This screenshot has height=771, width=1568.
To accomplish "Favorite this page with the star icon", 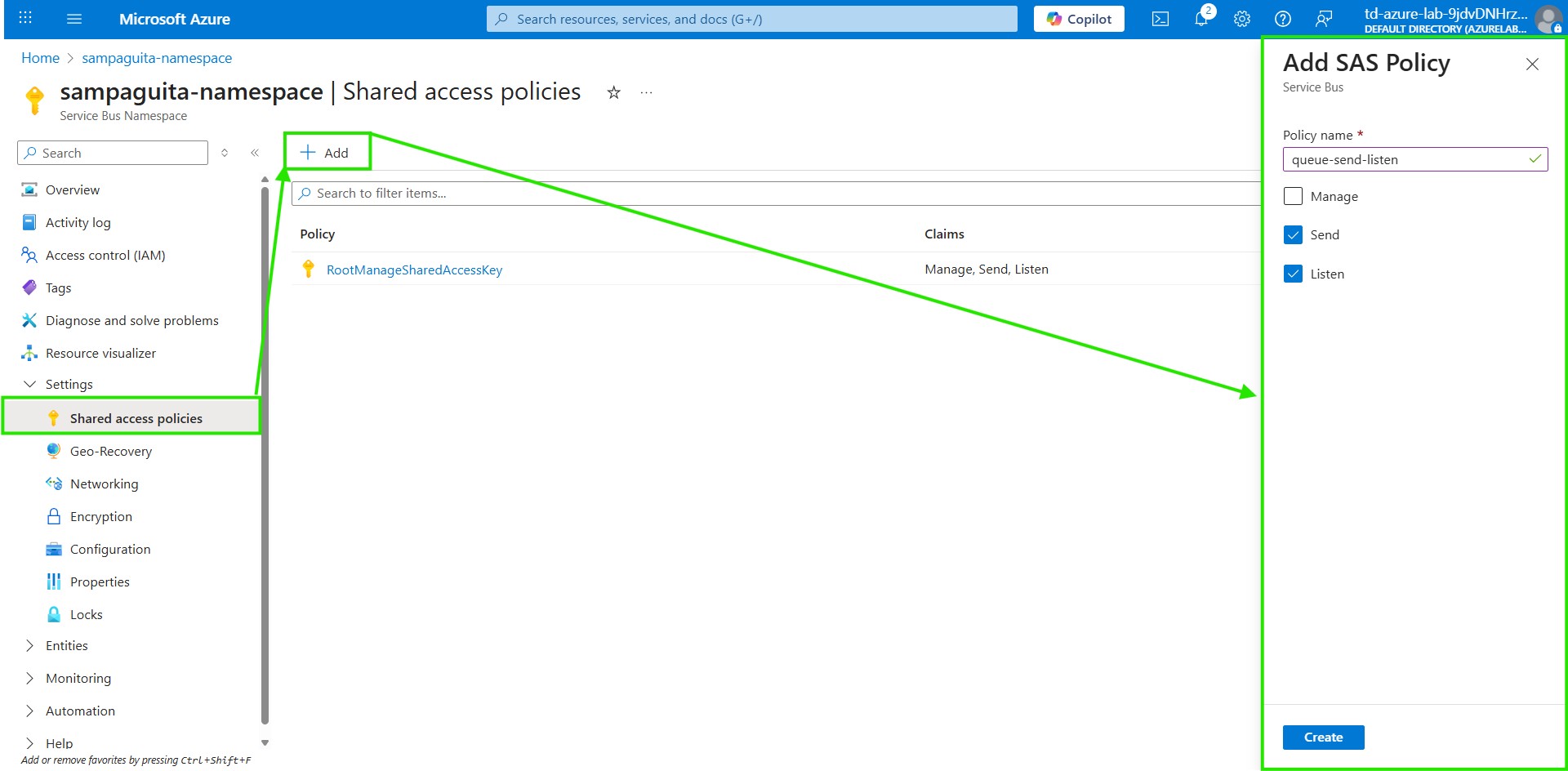I will click(613, 92).
